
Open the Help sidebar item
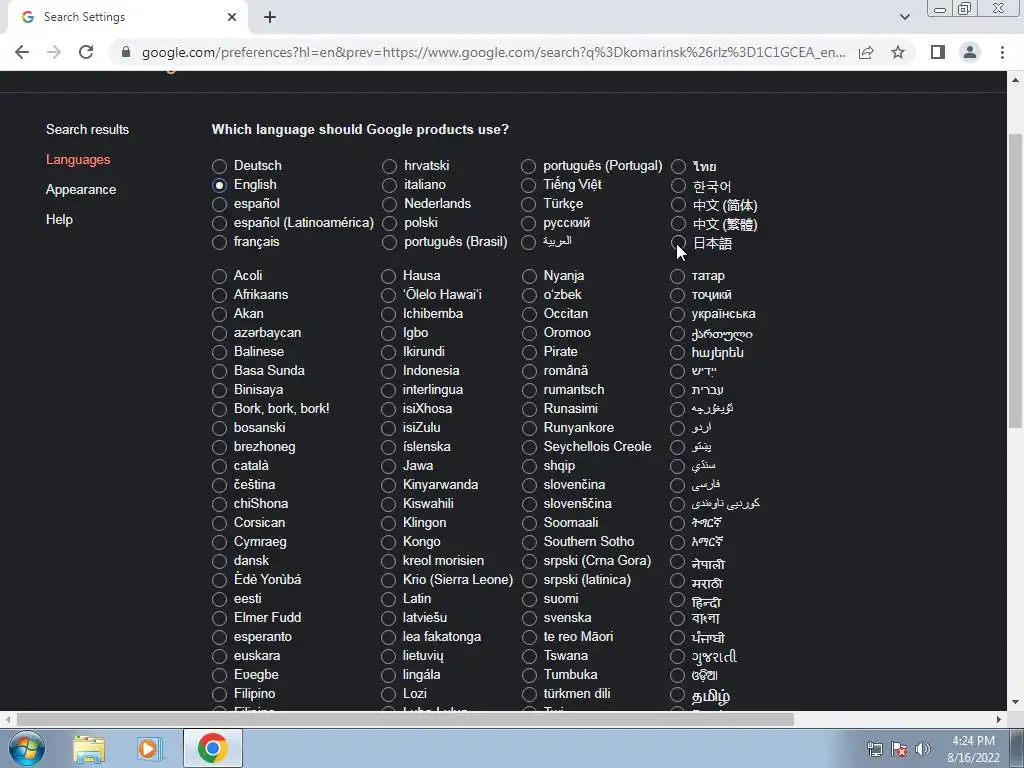(x=59, y=219)
